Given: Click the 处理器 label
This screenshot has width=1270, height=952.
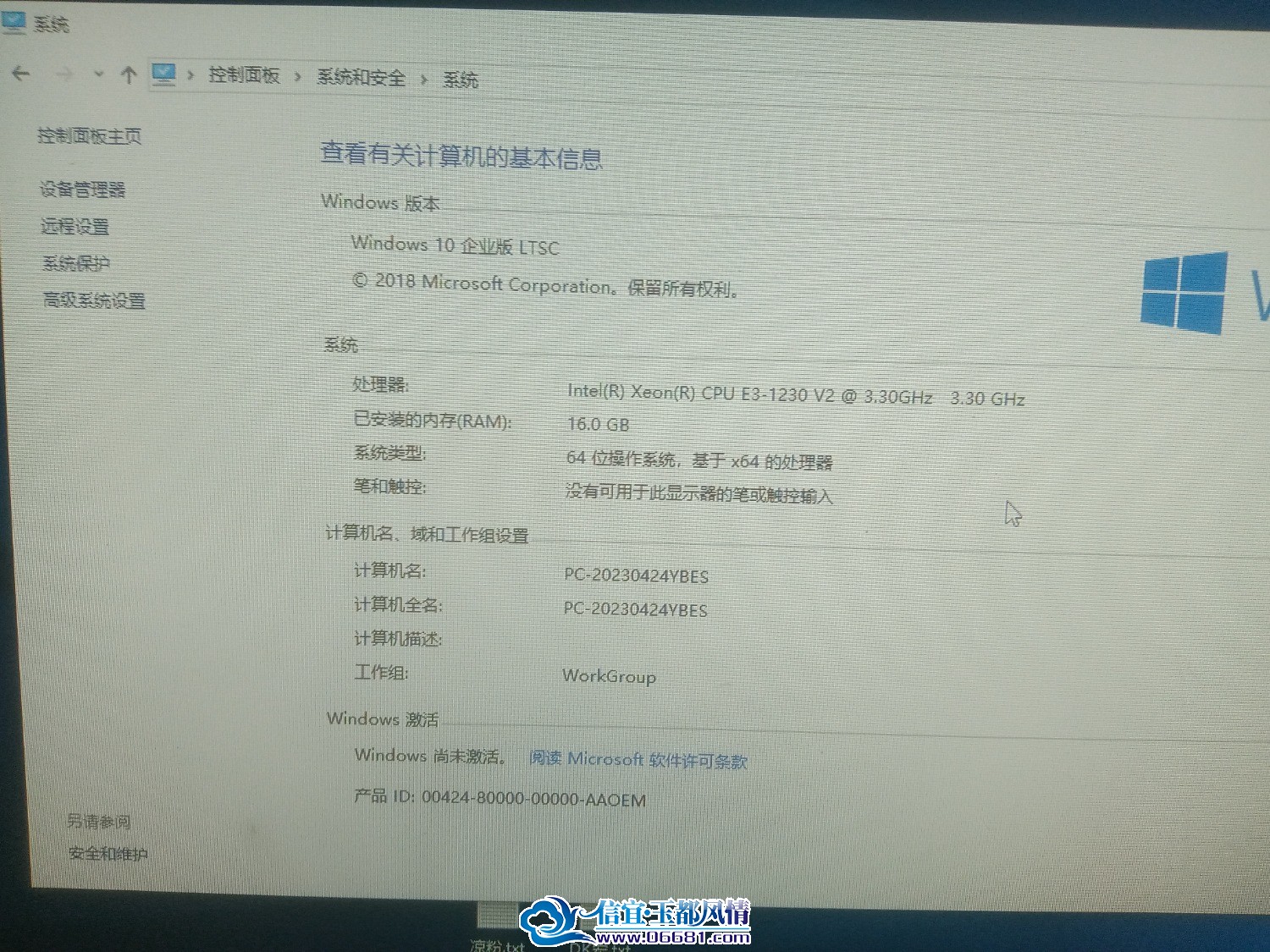Looking at the screenshot, I should [x=381, y=385].
